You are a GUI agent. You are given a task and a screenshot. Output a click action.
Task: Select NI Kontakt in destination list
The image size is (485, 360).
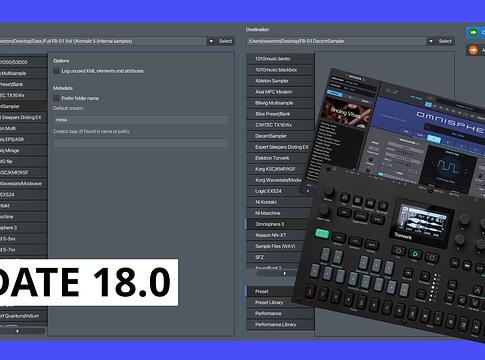277,202
